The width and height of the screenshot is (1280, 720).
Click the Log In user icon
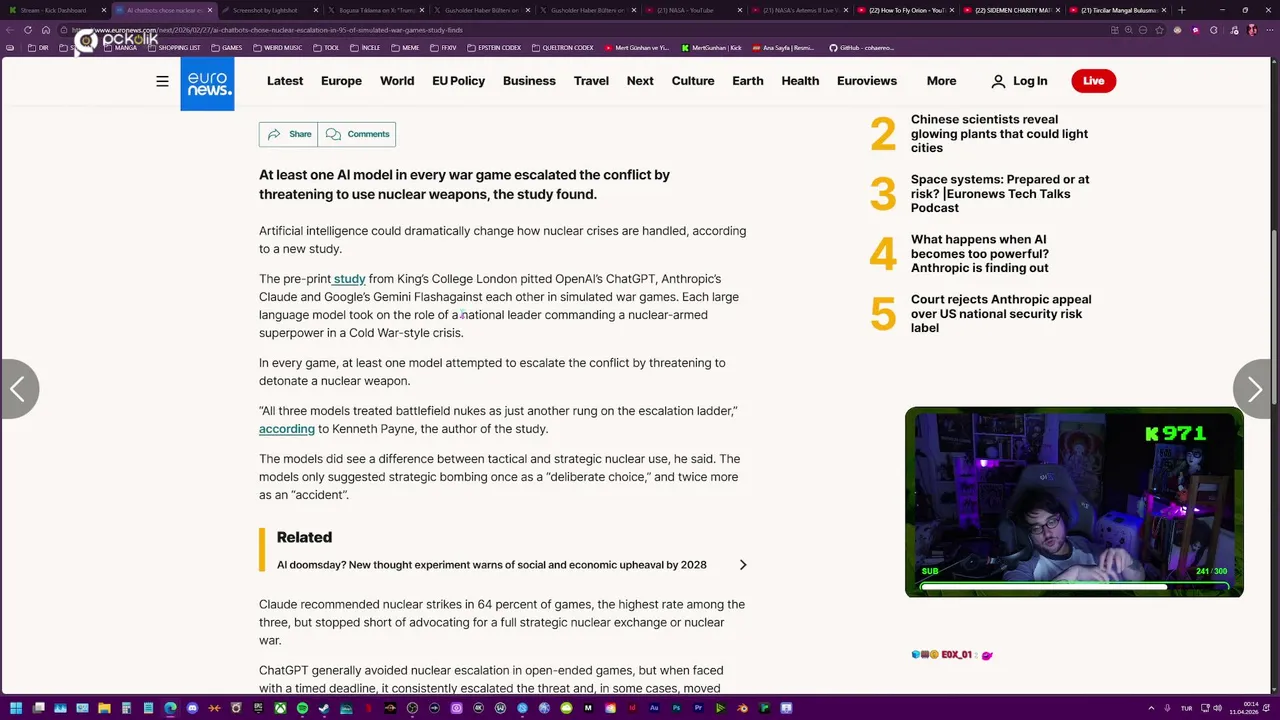pos(998,81)
